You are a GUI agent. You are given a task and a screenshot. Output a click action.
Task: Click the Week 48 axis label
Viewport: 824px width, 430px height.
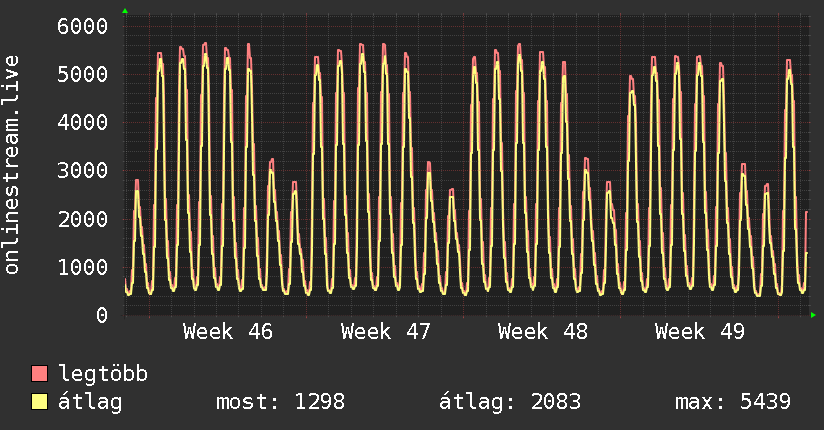click(543, 332)
